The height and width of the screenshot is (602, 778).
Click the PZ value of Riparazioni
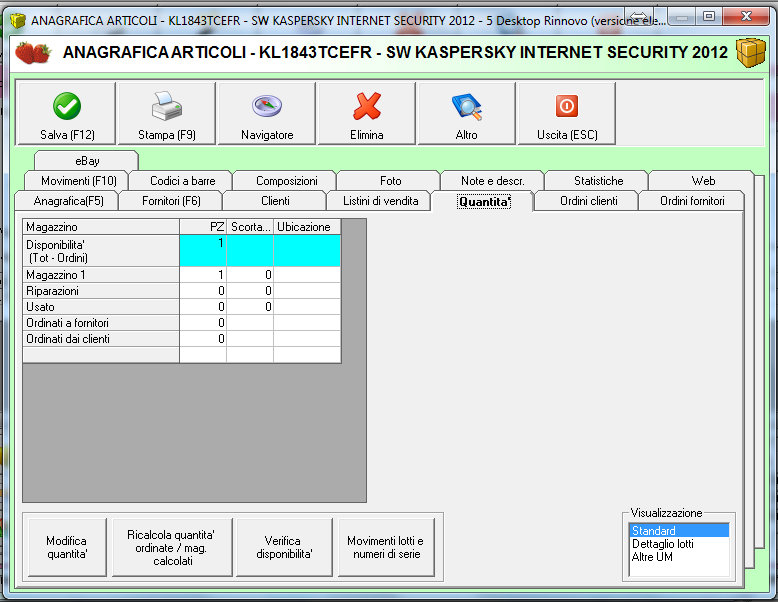203,291
